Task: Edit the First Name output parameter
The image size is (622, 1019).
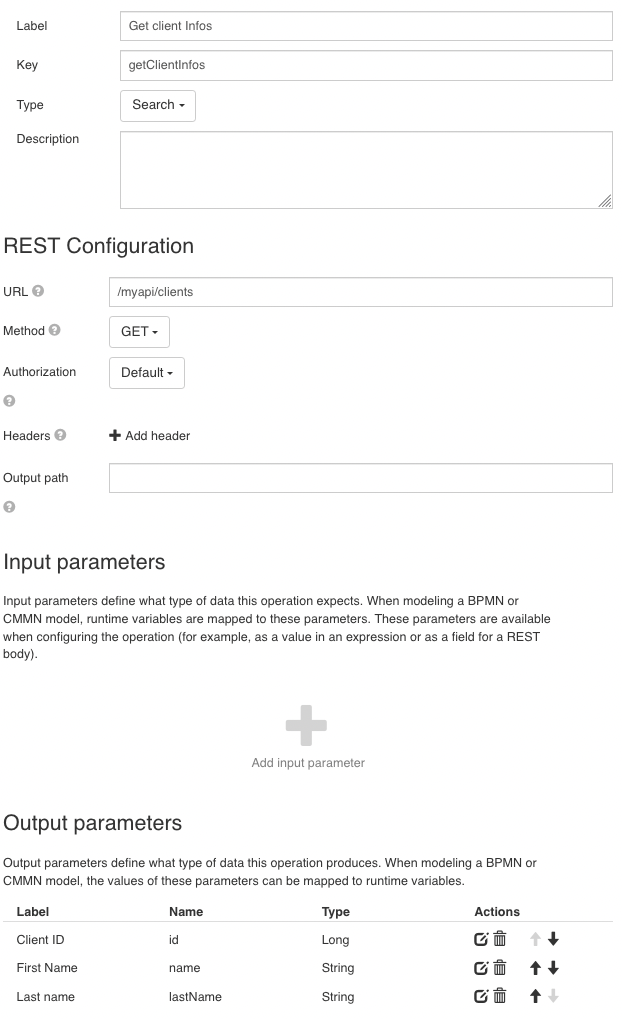Action: coord(481,968)
